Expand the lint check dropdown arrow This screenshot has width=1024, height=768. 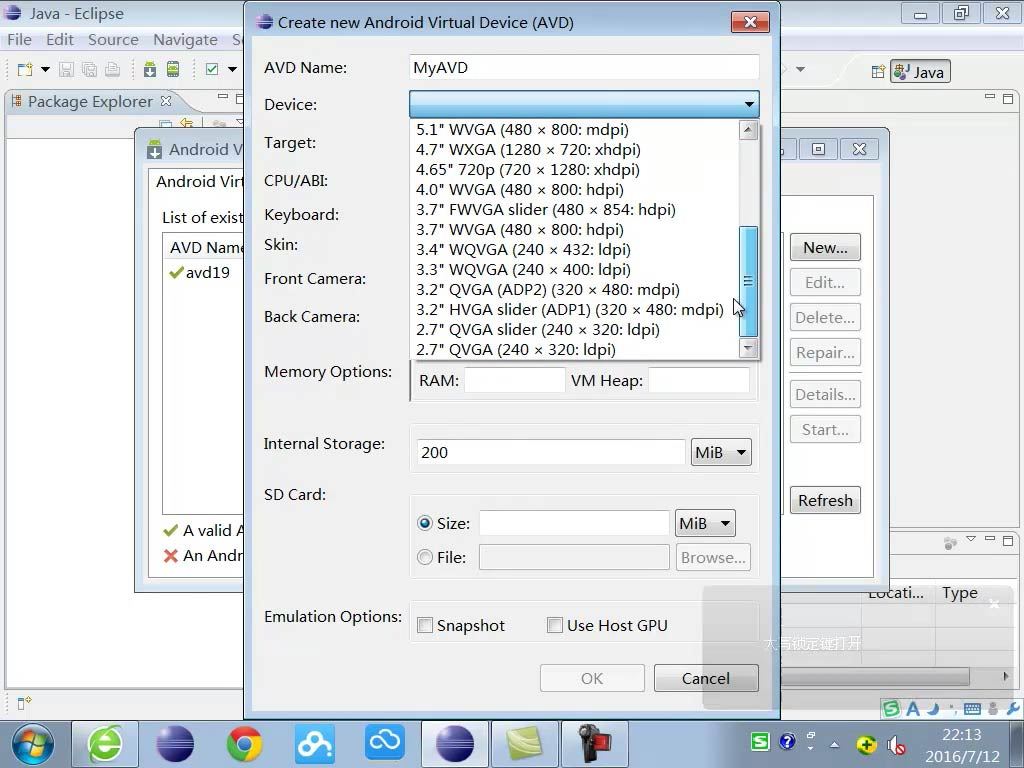pos(232,69)
